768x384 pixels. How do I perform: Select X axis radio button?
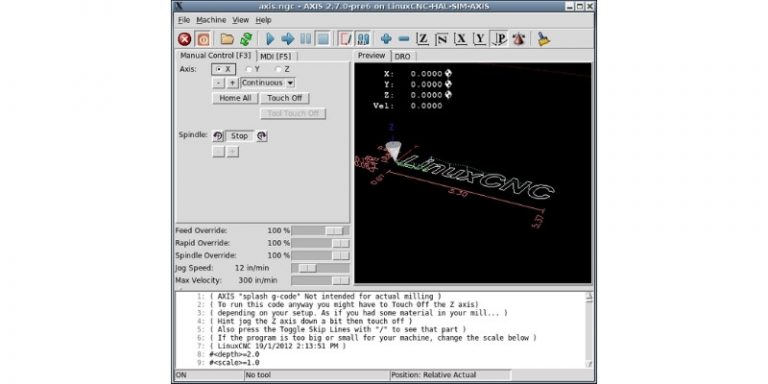pos(223,70)
